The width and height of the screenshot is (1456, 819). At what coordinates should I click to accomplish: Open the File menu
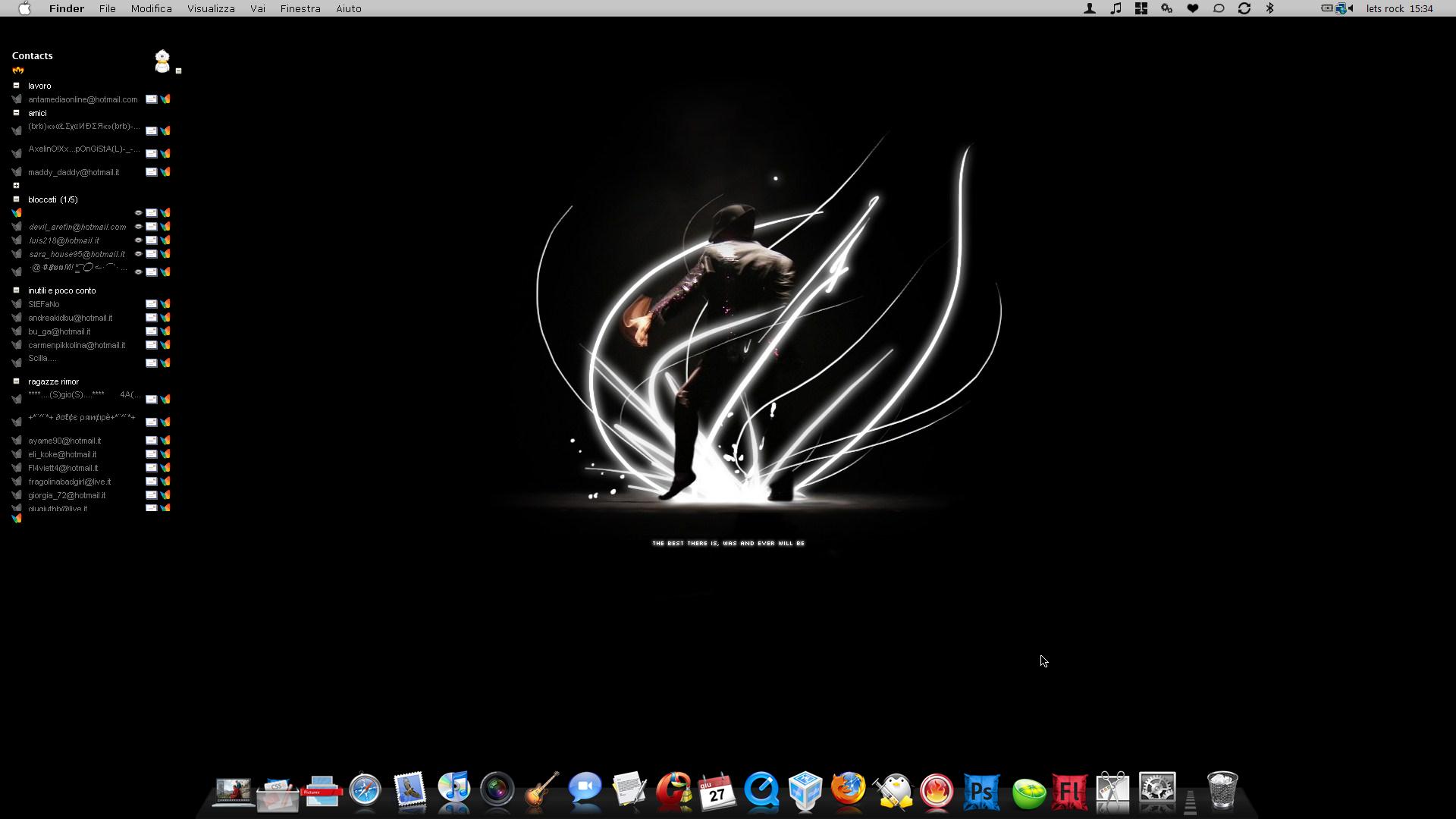click(x=108, y=8)
